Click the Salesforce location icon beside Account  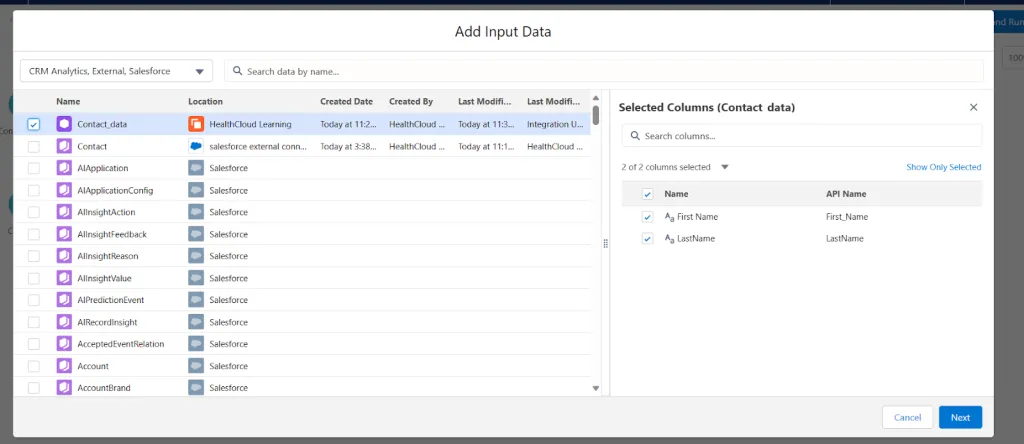click(196, 366)
